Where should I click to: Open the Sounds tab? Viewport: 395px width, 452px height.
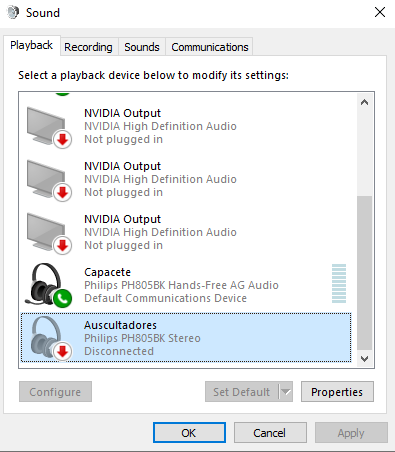click(142, 47)
